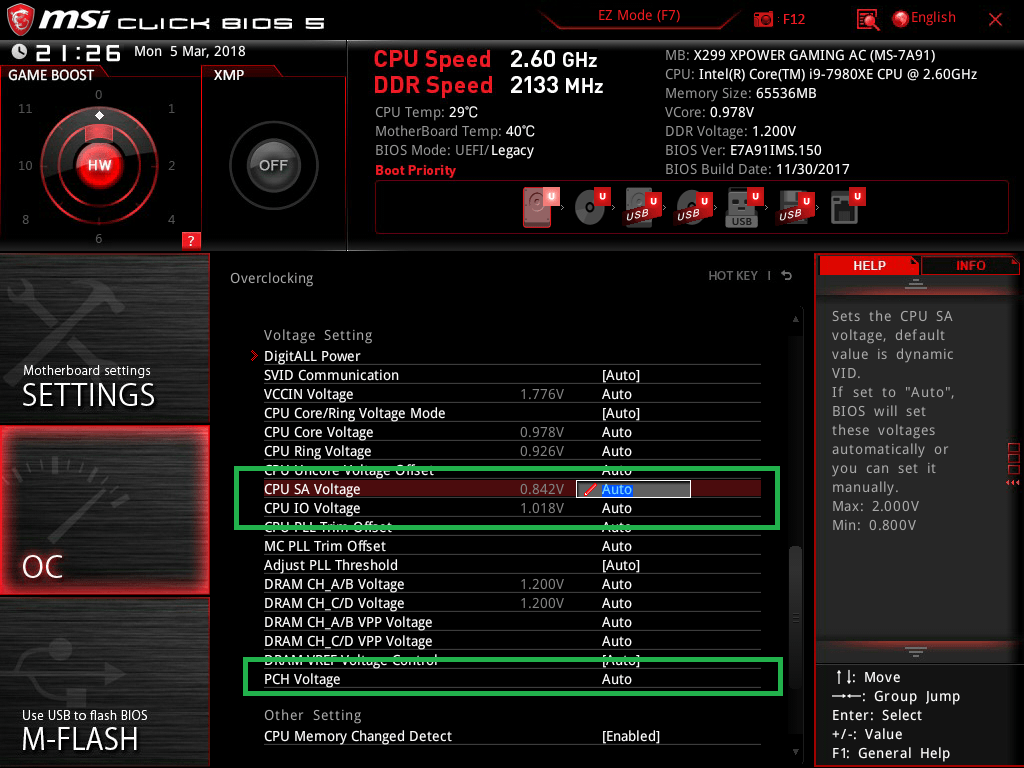Edit the VCCIN Voltage Auto value
This screenshot has width=1024, height=768.
click(616, 394)
